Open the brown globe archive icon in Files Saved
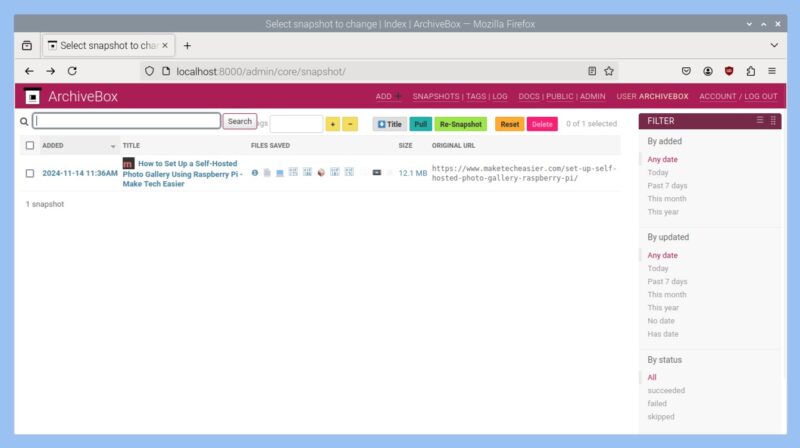800x448 pixels. click(321, 173)
